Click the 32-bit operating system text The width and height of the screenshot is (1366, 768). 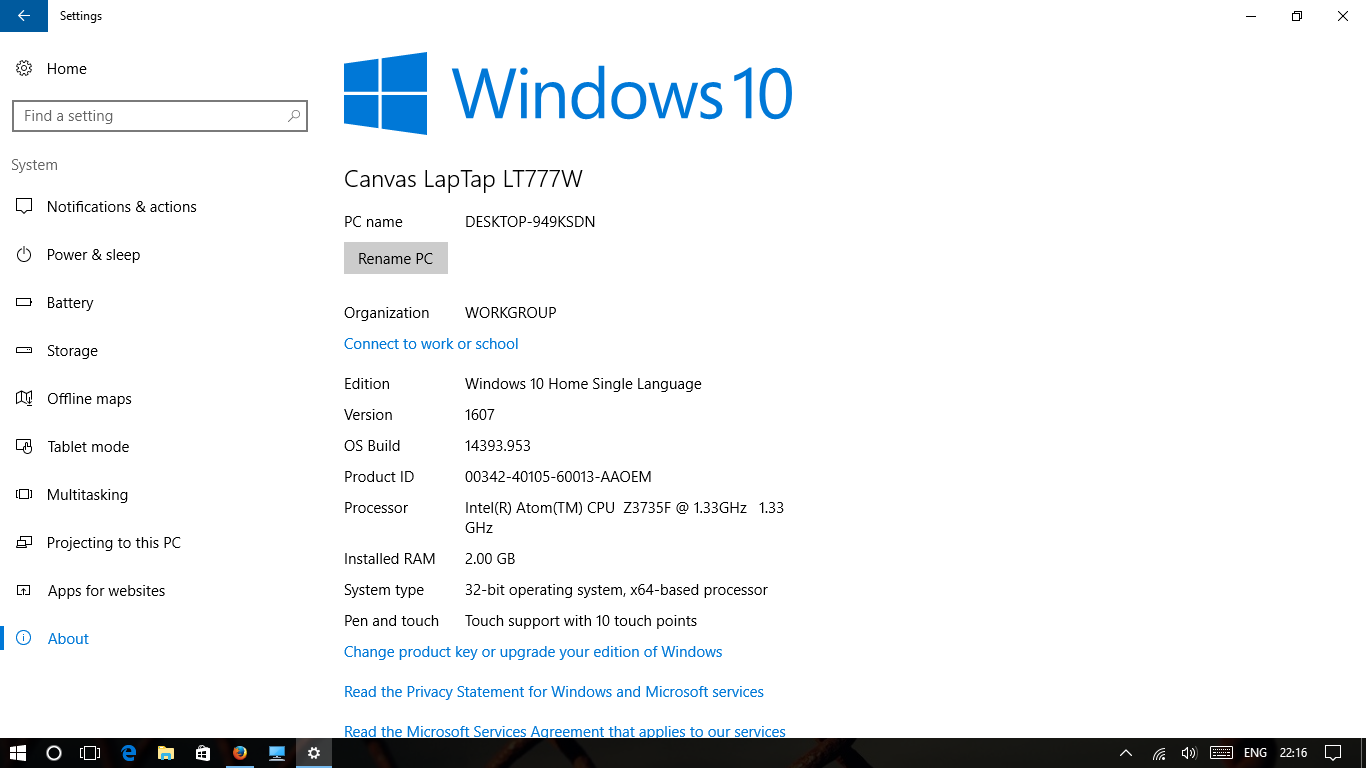(x=616, y=590)
